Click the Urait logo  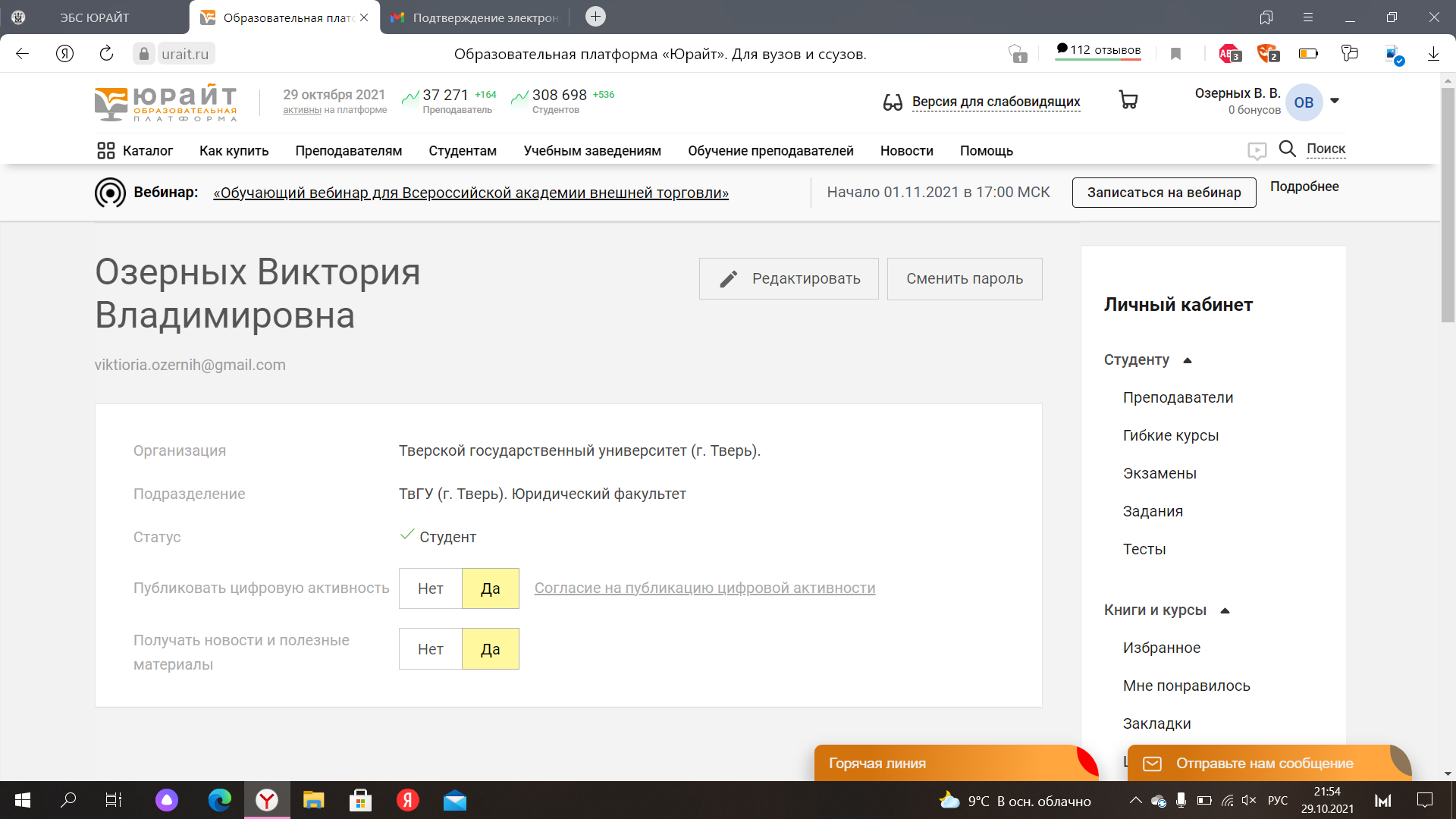pyautogui.click(x=165, y=102)
